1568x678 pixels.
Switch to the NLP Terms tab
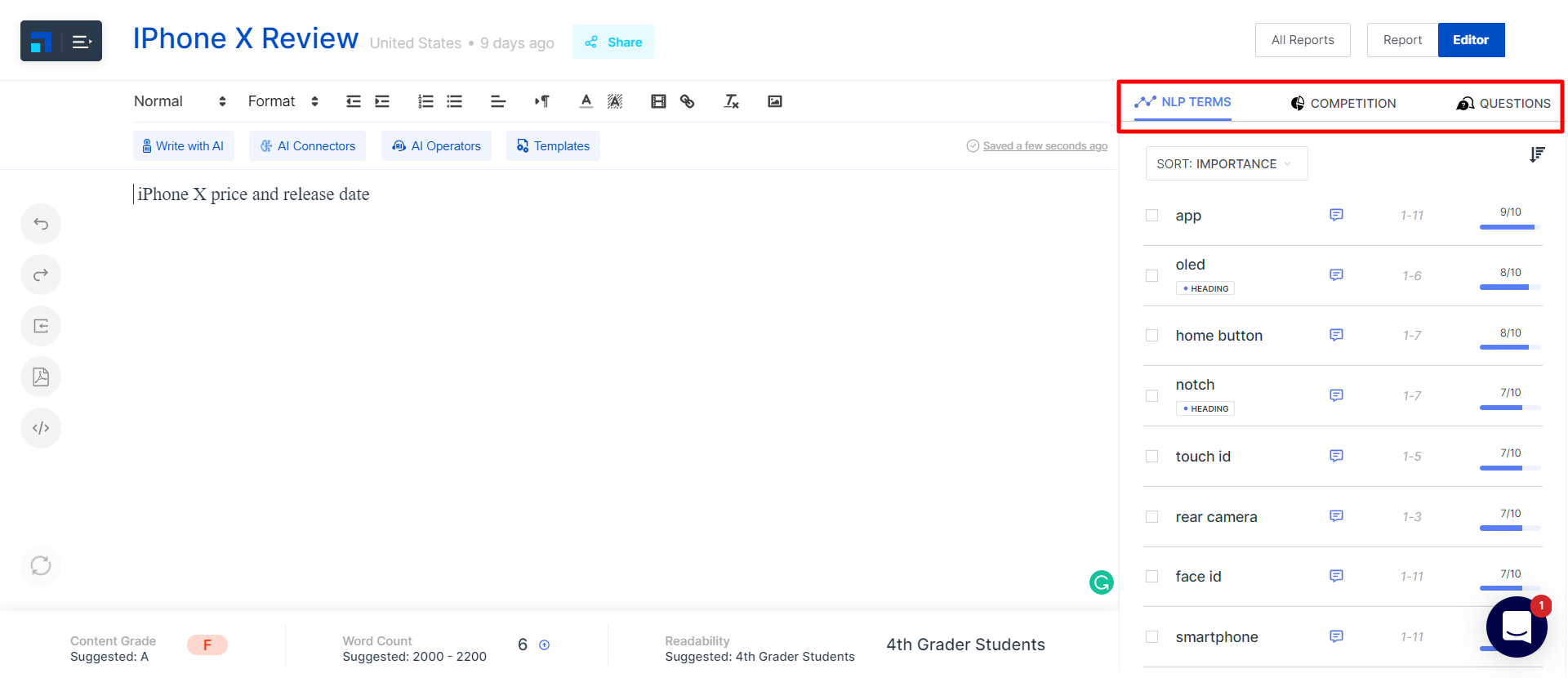pyautogui.click(x=1183, y=102)
